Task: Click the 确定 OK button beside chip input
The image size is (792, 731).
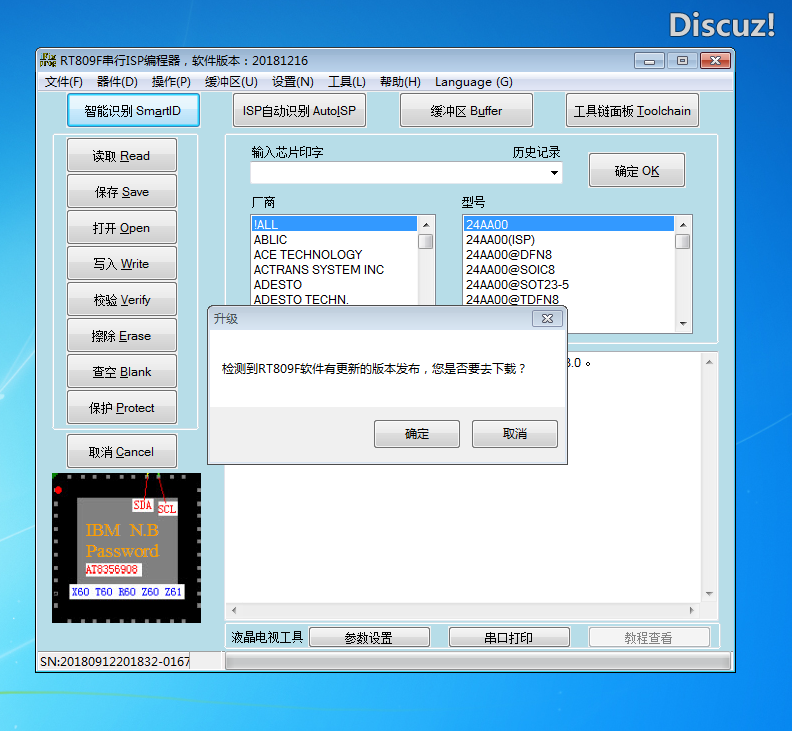Action: 636,170
